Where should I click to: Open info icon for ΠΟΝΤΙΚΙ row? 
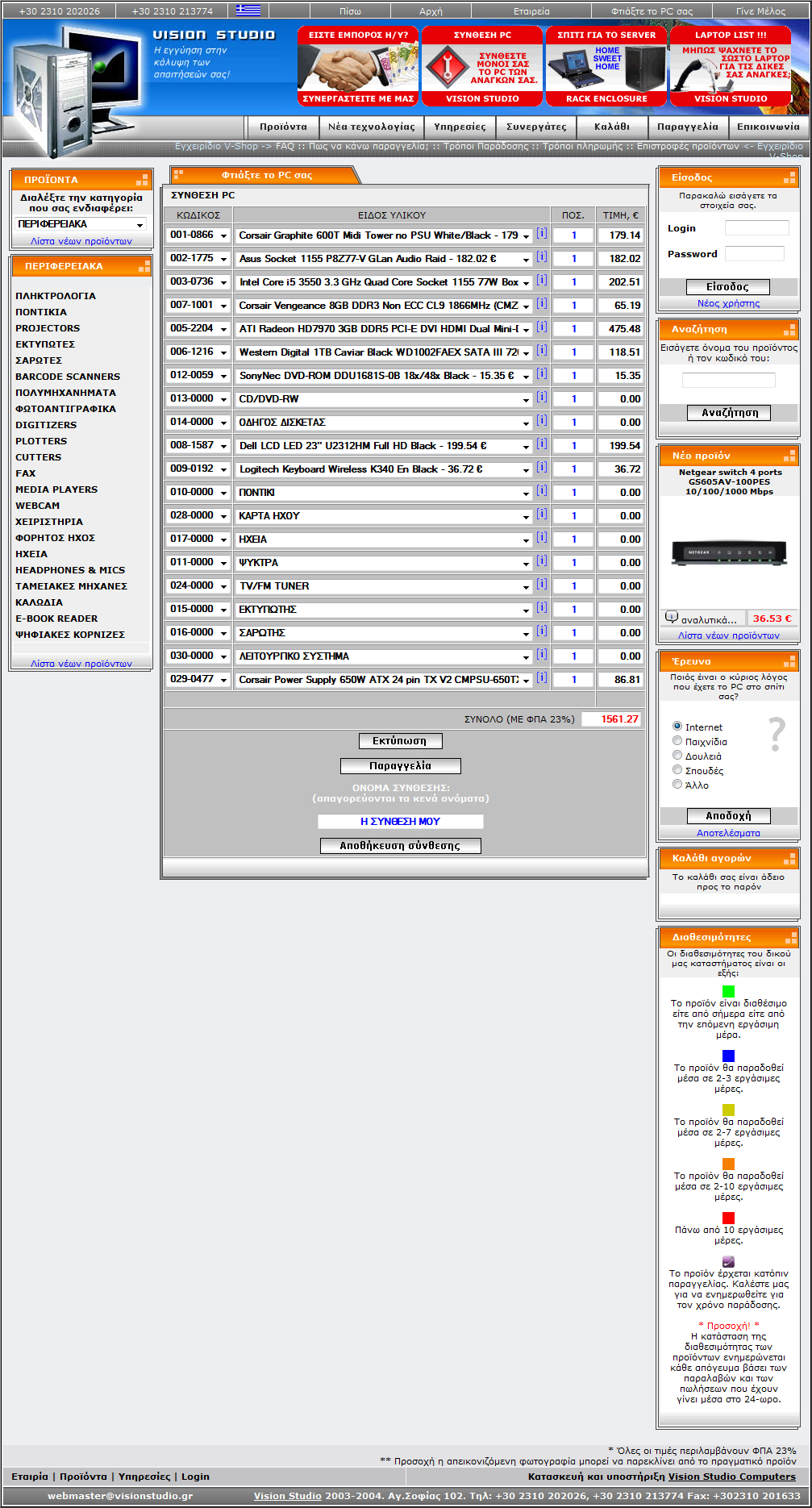click(x=541, y=490)
